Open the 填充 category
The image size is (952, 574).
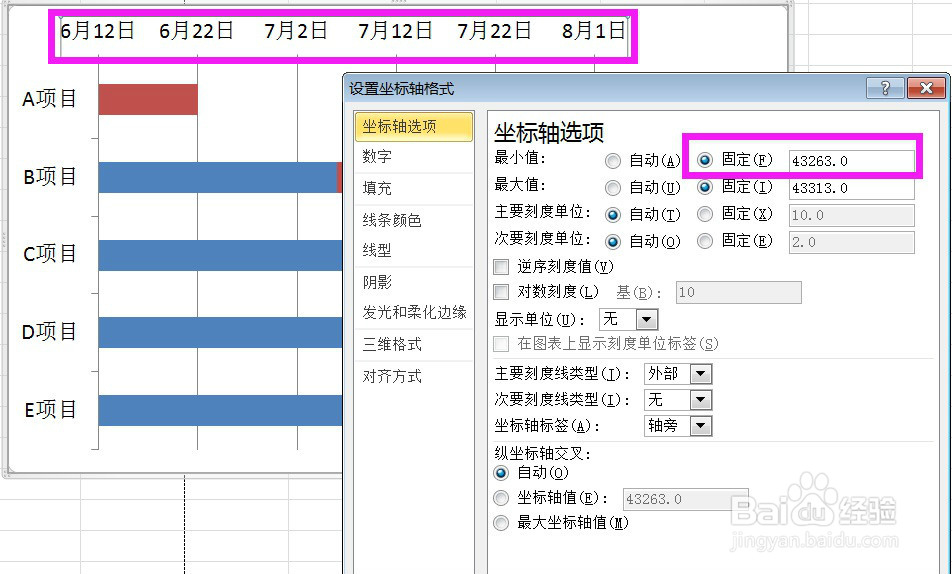413,188
